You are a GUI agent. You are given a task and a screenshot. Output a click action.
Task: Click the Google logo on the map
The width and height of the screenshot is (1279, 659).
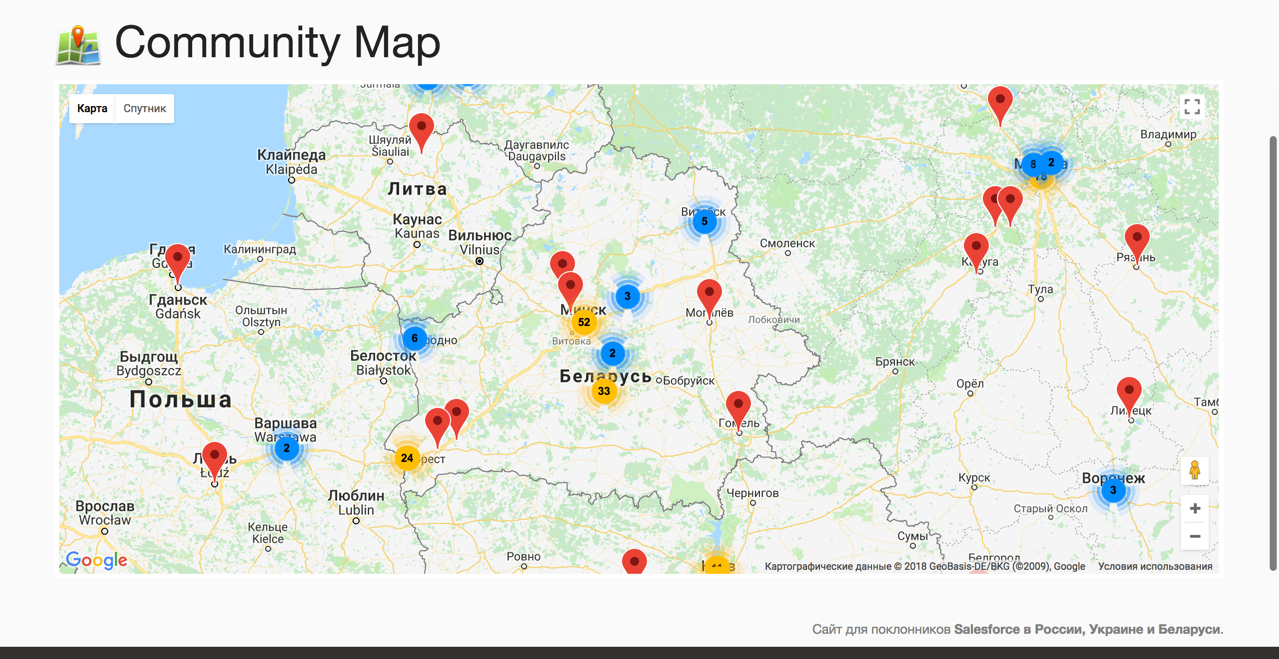coord(96,560)
